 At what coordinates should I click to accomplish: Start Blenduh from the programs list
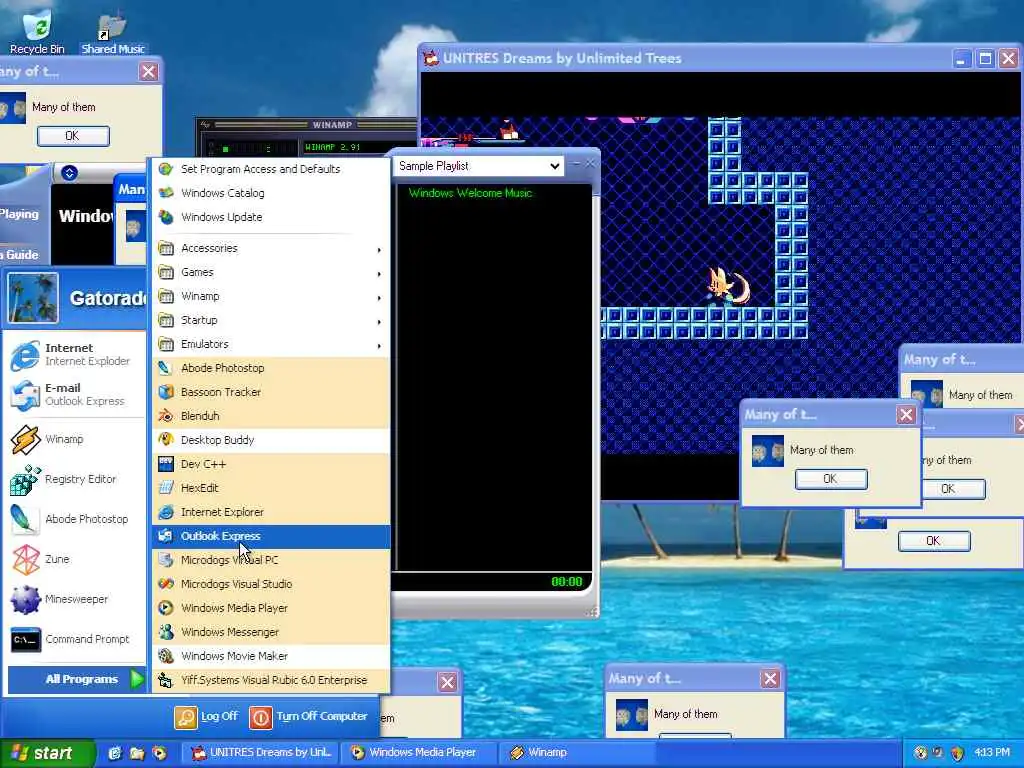(x=271, y=416)
